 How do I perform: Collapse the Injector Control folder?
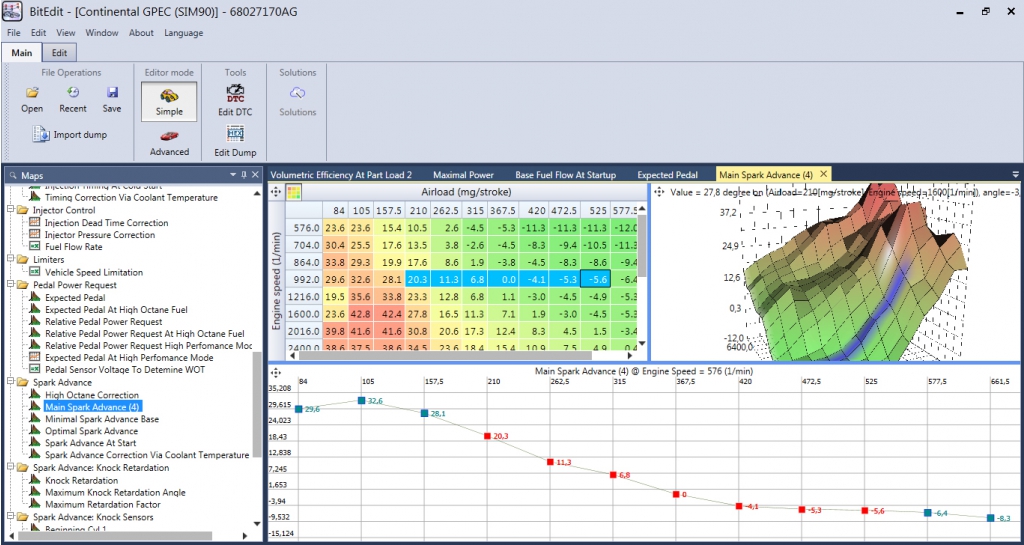[10, 210]
